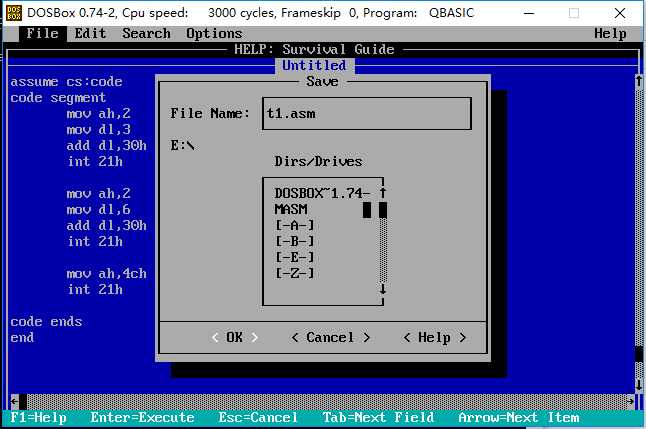The width and height of the screenshot is (646, 429).
Task: Click Tab=Next Field in the status bar
Action: (378, 417)
